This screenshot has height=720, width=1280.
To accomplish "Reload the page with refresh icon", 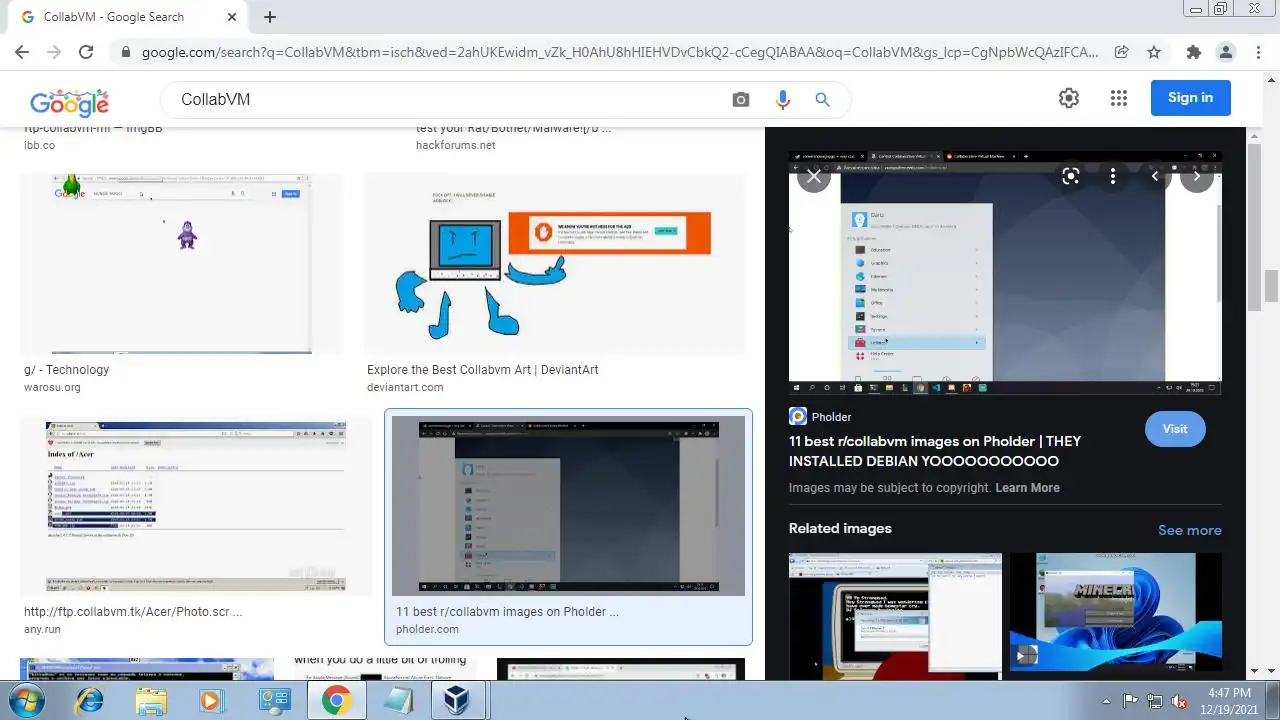I will pyautogui.click(x=86, y=52).
